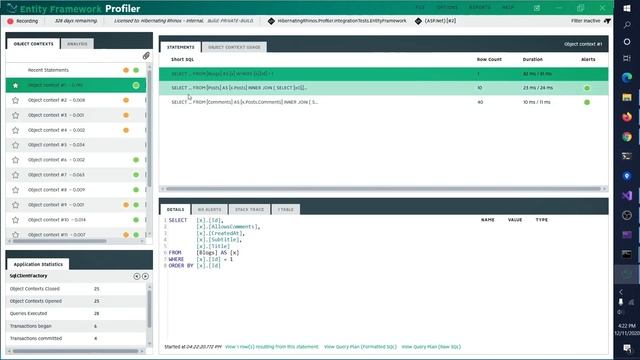Select Object context #10 - 0.014
The height and width of the screenshot is (360, 640).
click(x=76, y=220)
